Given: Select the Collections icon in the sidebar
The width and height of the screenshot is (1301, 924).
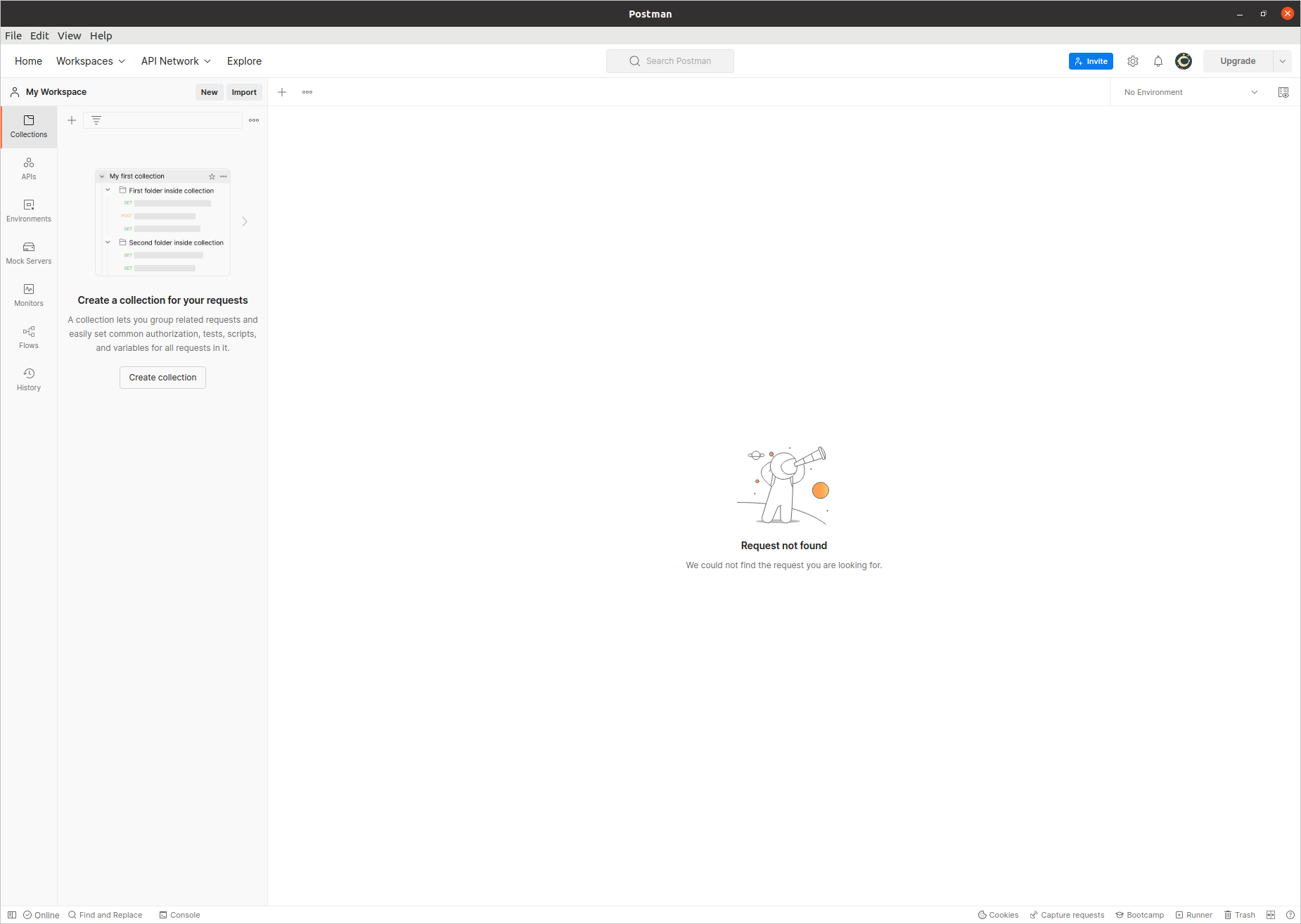Looking at the screenshot, I should [28, 127].
